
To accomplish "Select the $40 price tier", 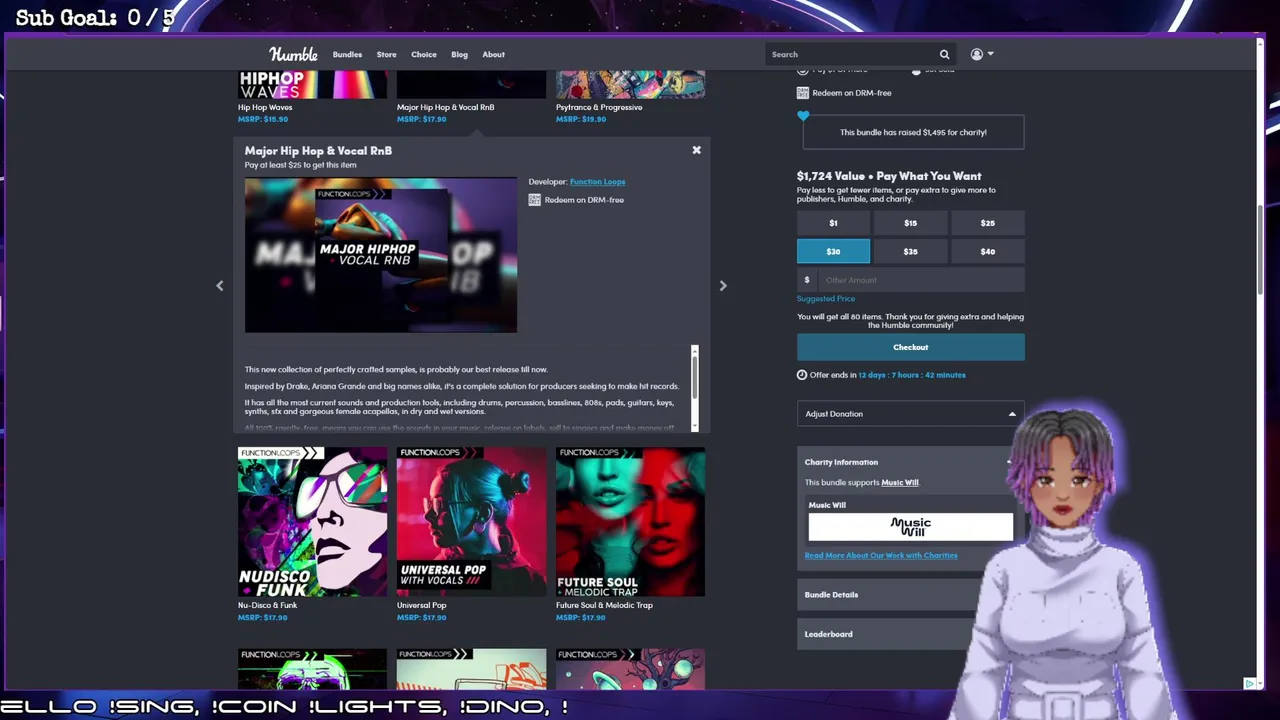I will [x=988, y=251].
